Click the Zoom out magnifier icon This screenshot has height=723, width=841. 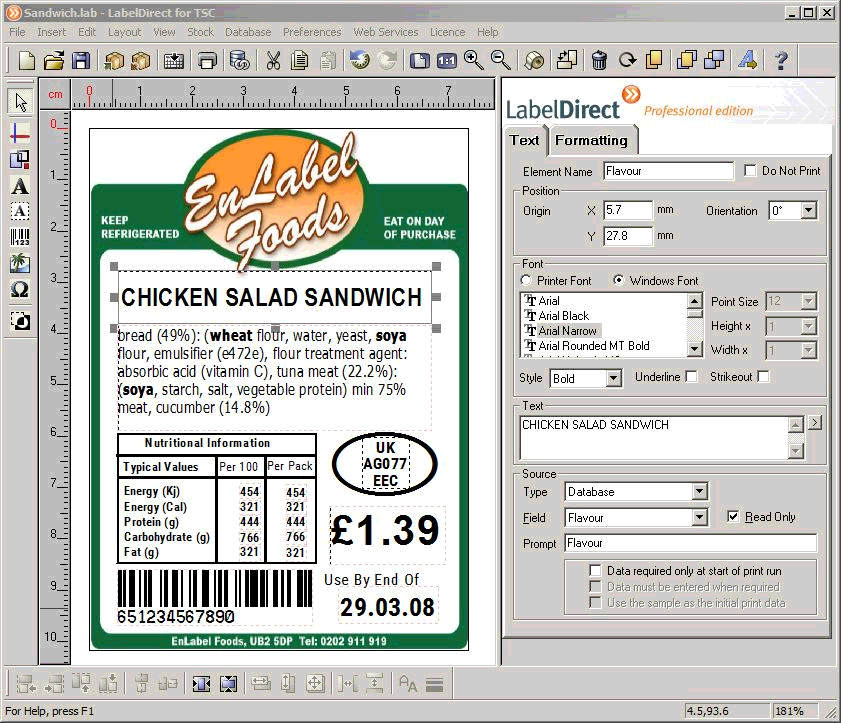click(x=500, y=60)
